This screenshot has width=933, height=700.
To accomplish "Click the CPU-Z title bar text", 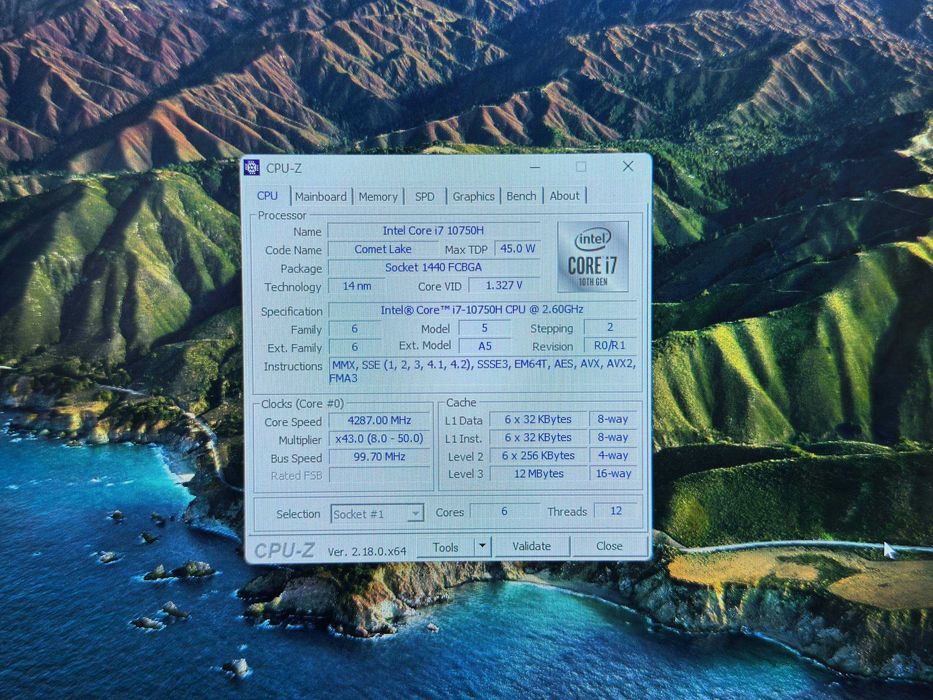I will [x=284, y=168].
